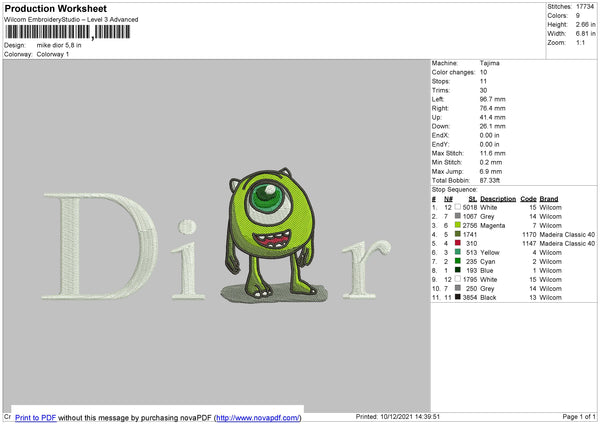Open the Print to PDF link
Image resolution: width=600 pixels, height=424 pixels.
(x=36, y=417)
